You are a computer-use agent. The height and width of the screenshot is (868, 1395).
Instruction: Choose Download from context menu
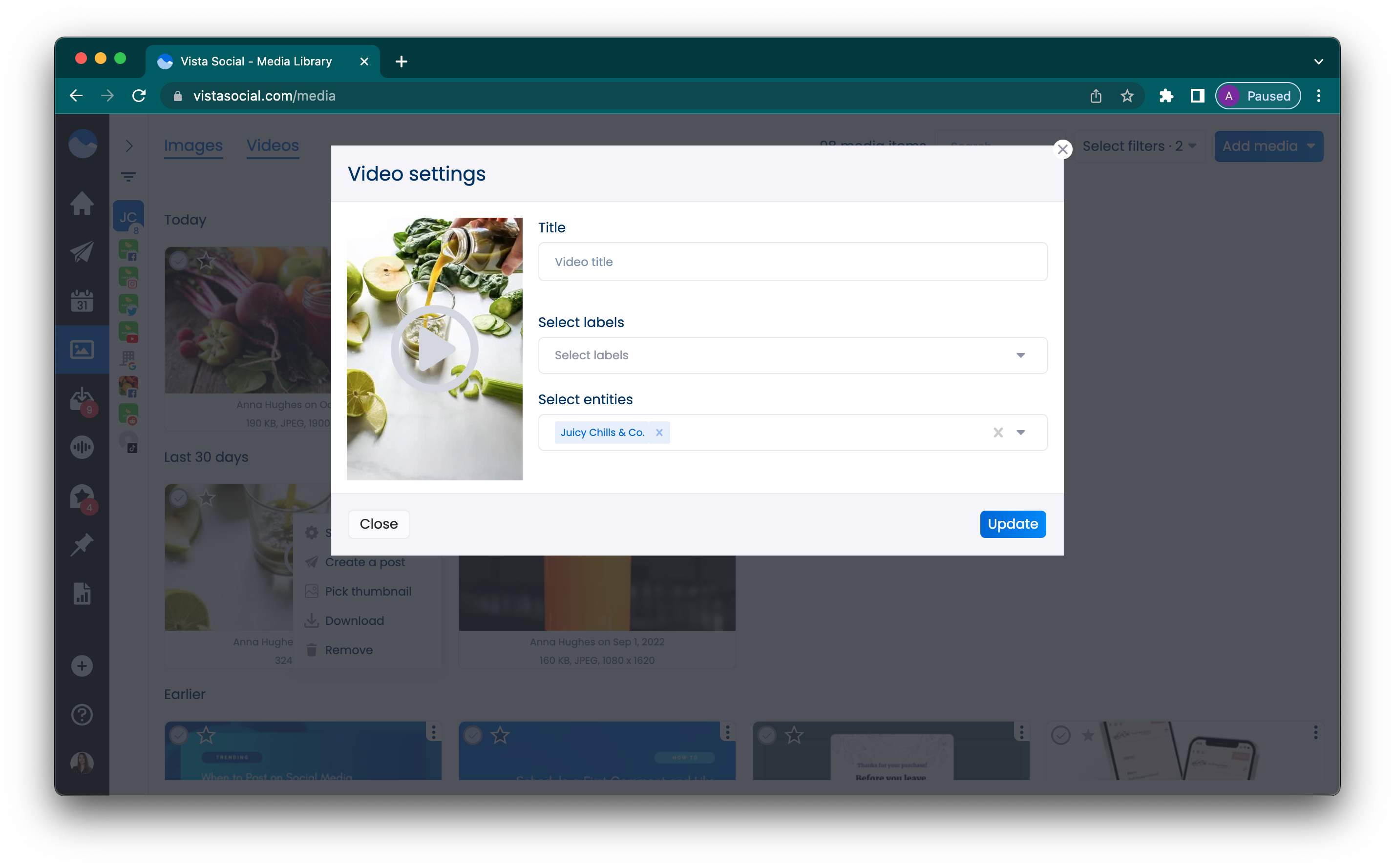coord(344,620)
